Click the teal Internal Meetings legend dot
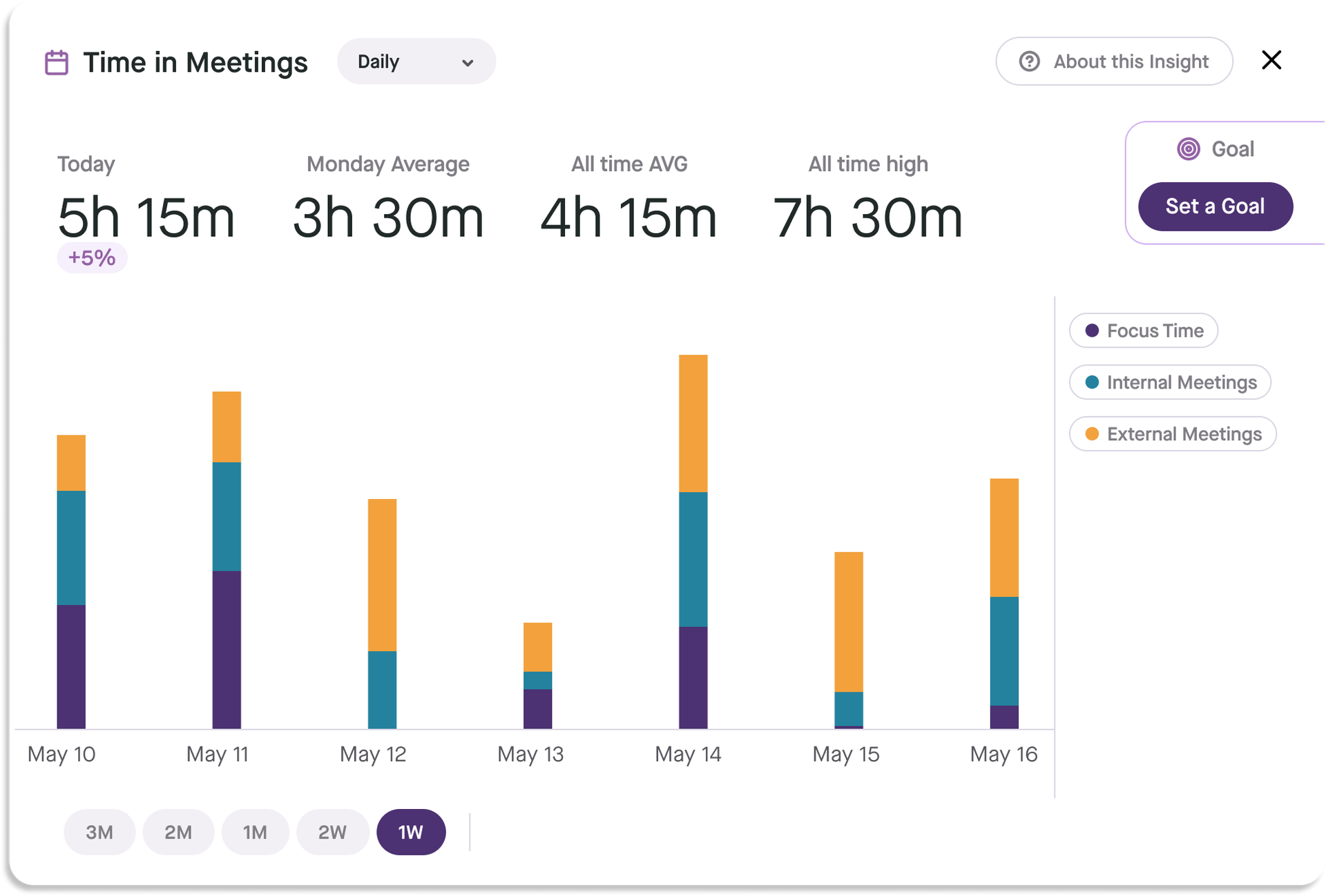The image size is (1326, 896). pos(1092,382)
